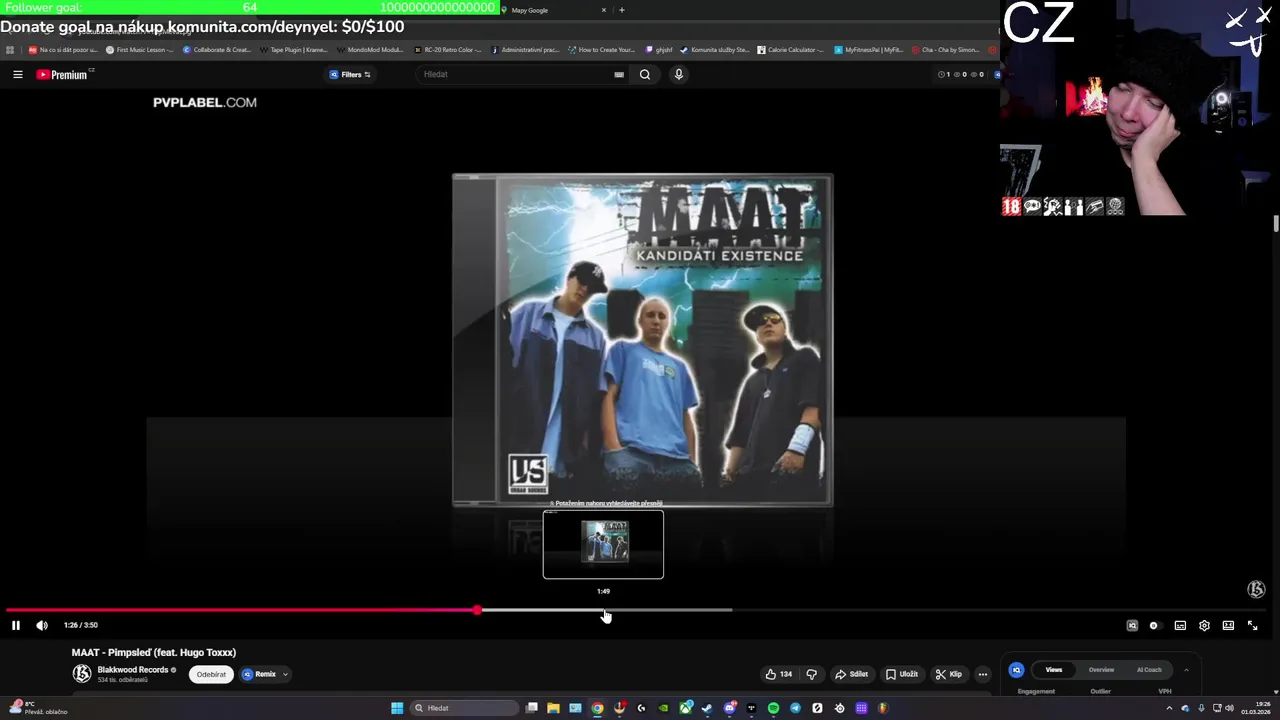The height and width of the screenshot is (720, 1280).
Task: Open Windows Start menu
Action: tap(397, 708)
